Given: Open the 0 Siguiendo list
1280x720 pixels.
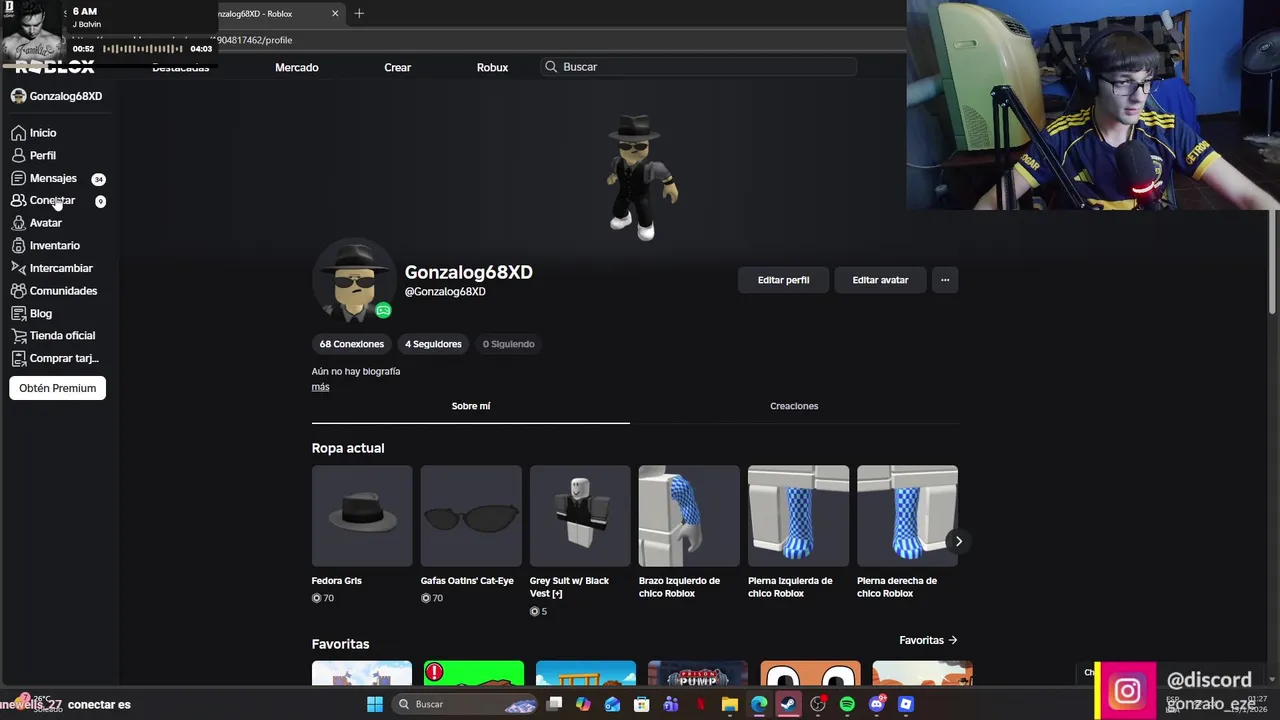Looking at the screenshot, I should (x=508, y=344).
